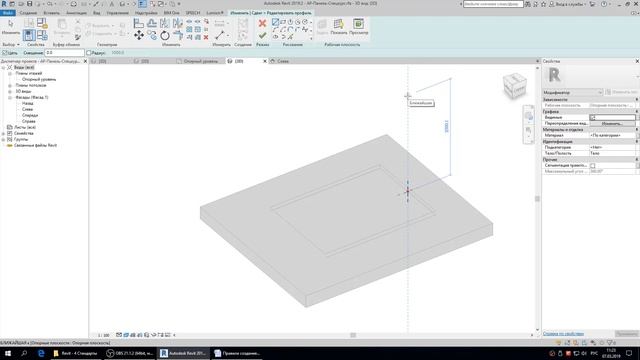Select the Rotate tool
Viewport: 640px width, 360px height.
click(x=165, y=36)
